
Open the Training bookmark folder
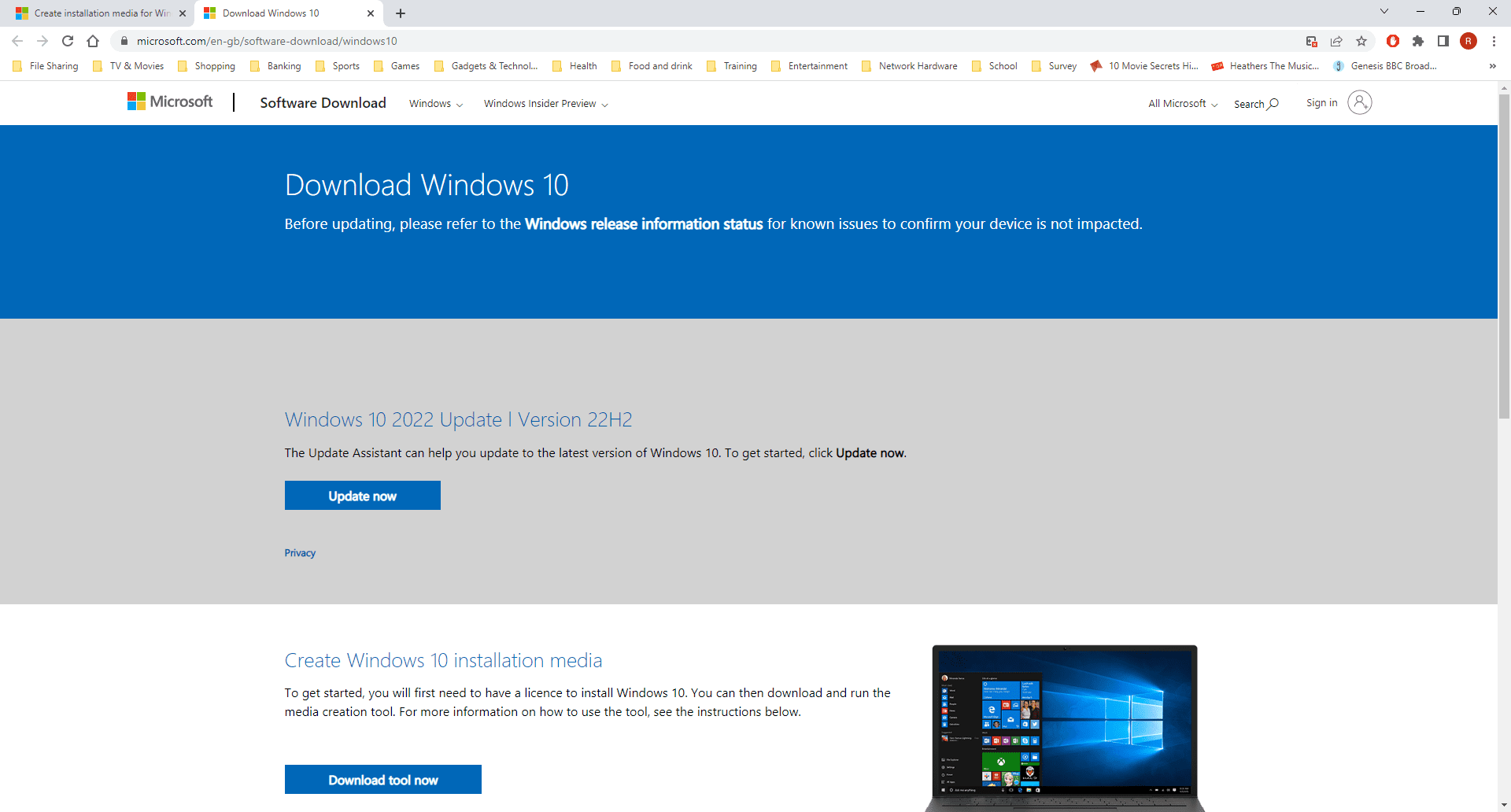(x=731, y=66)
